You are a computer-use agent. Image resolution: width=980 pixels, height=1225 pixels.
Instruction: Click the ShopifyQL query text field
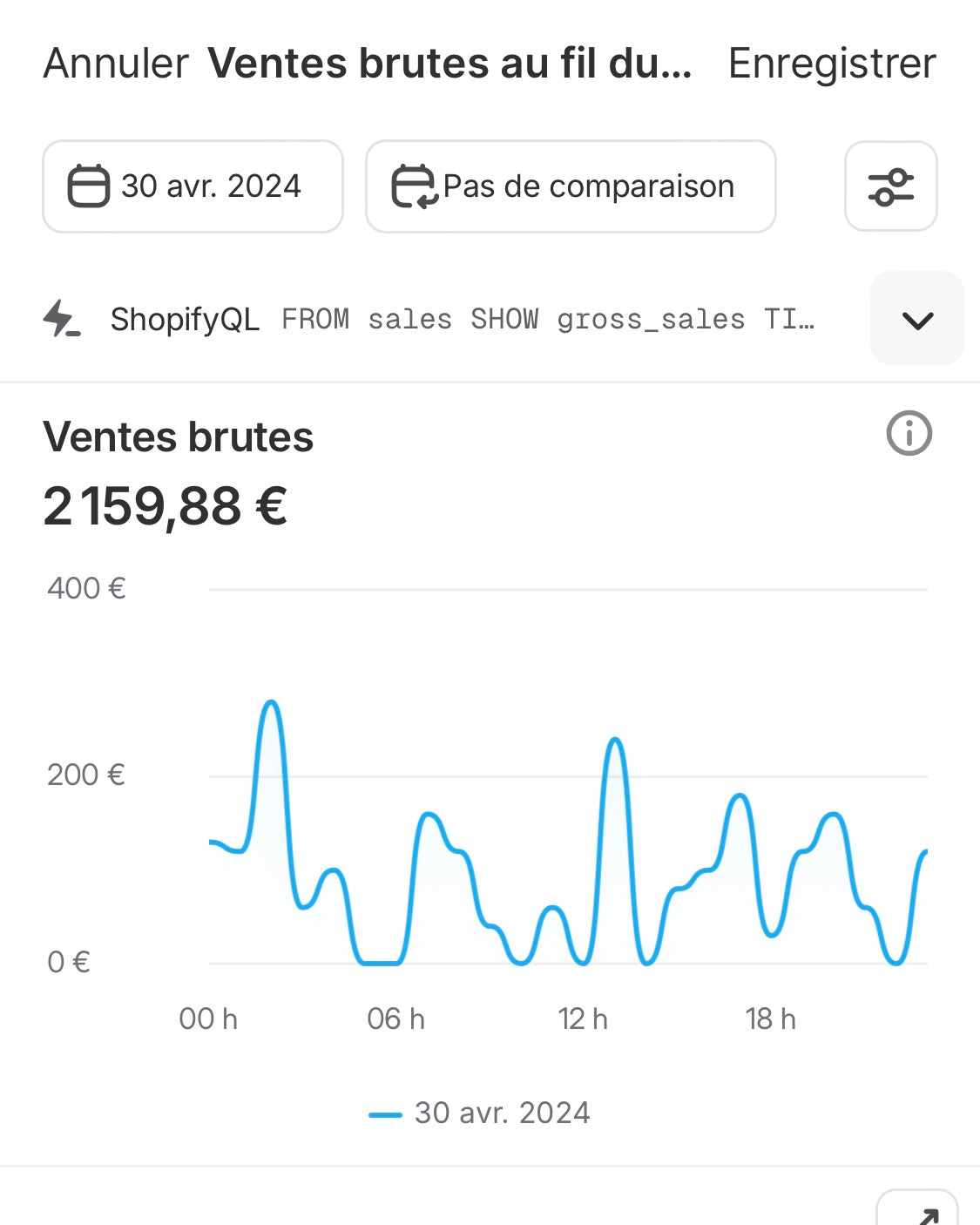pos(549,320)
